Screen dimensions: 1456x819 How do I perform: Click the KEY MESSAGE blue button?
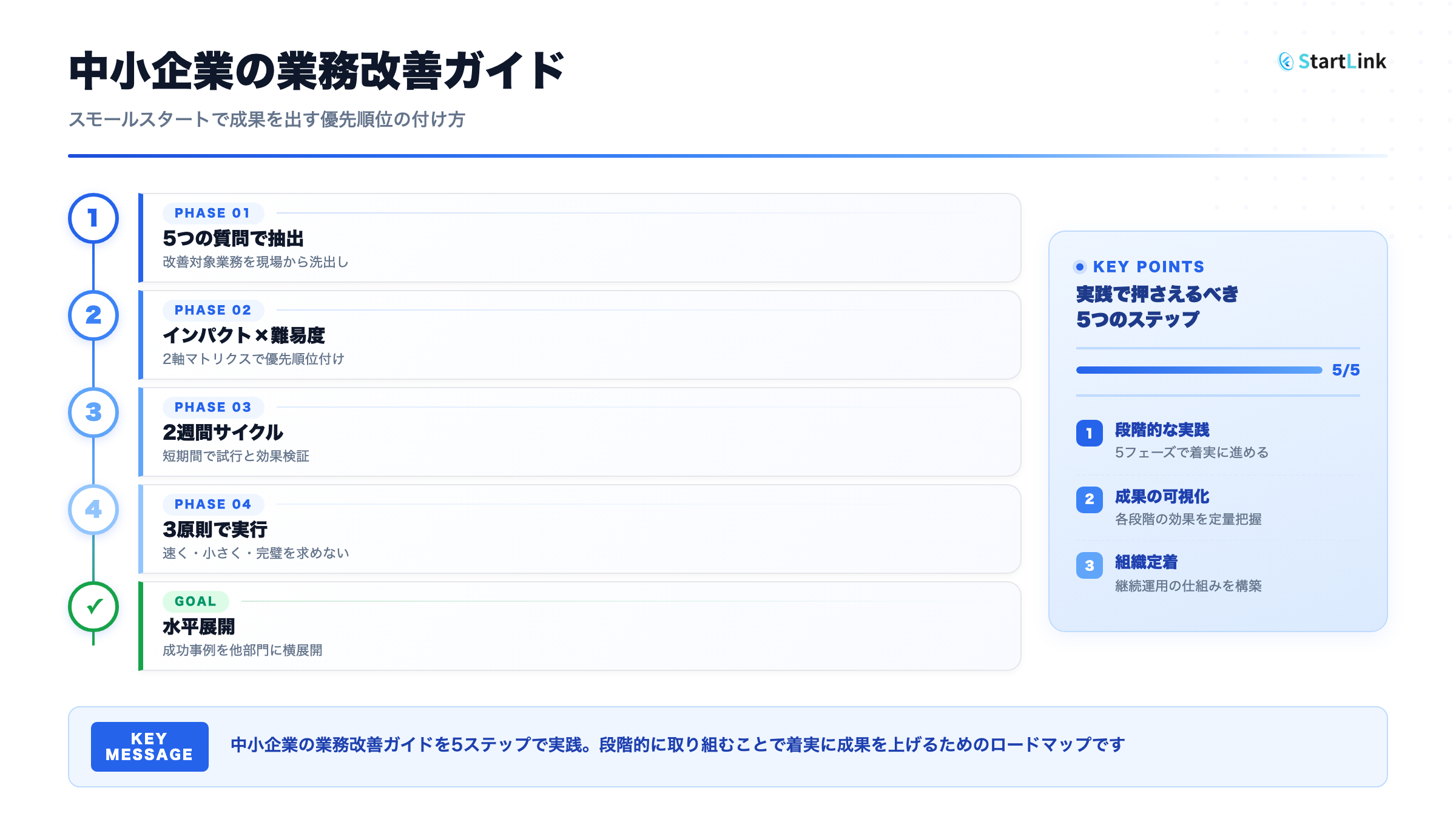[x=149, y=747]
